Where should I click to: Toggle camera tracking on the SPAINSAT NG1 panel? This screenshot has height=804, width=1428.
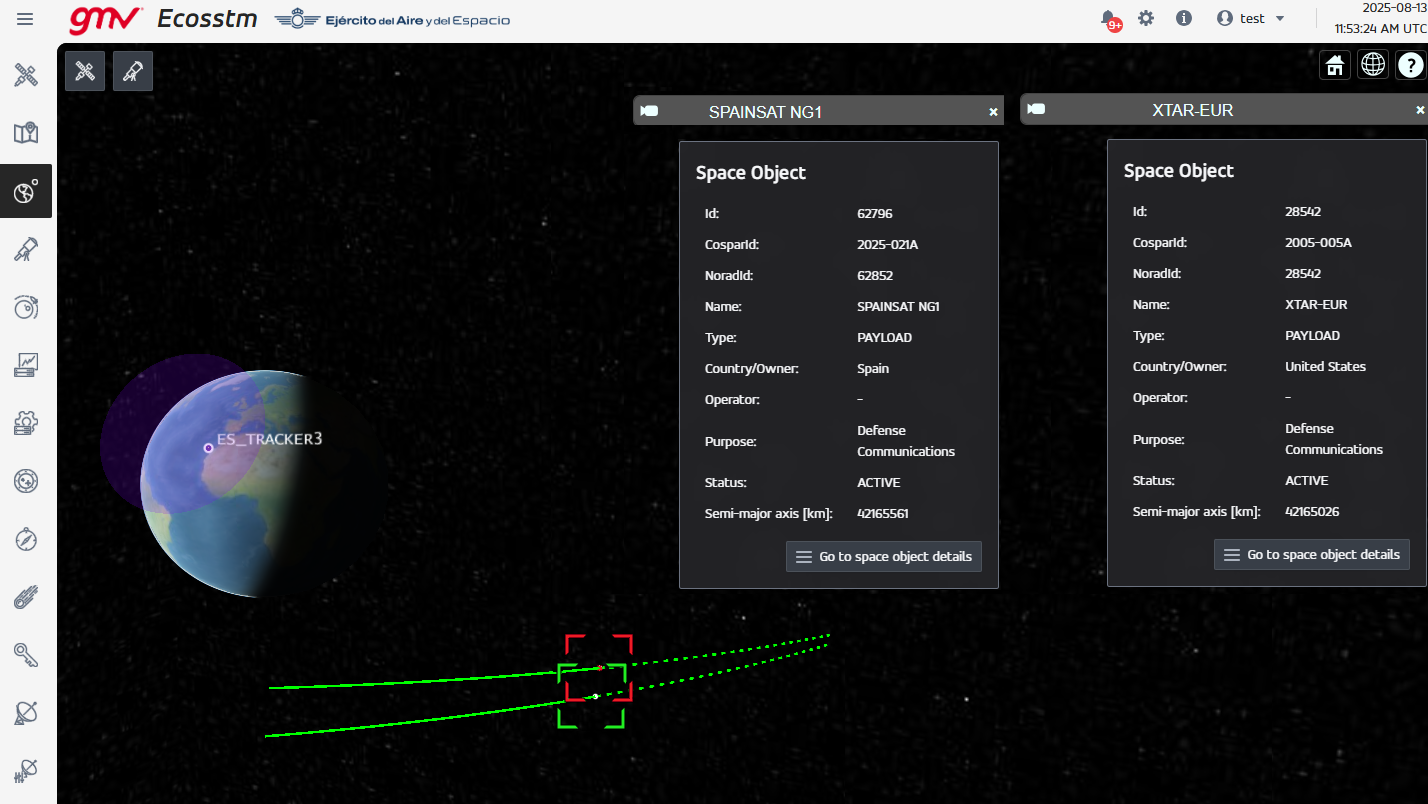point(649,111)
